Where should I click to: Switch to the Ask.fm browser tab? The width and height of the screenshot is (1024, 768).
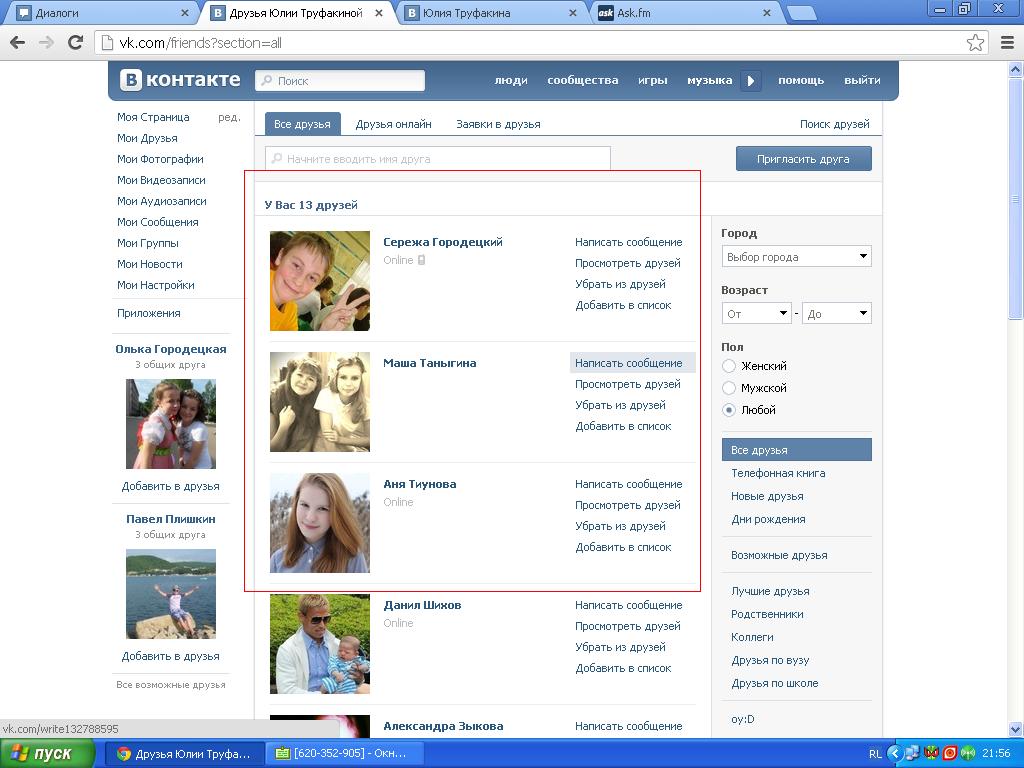[x=682, y=13]
